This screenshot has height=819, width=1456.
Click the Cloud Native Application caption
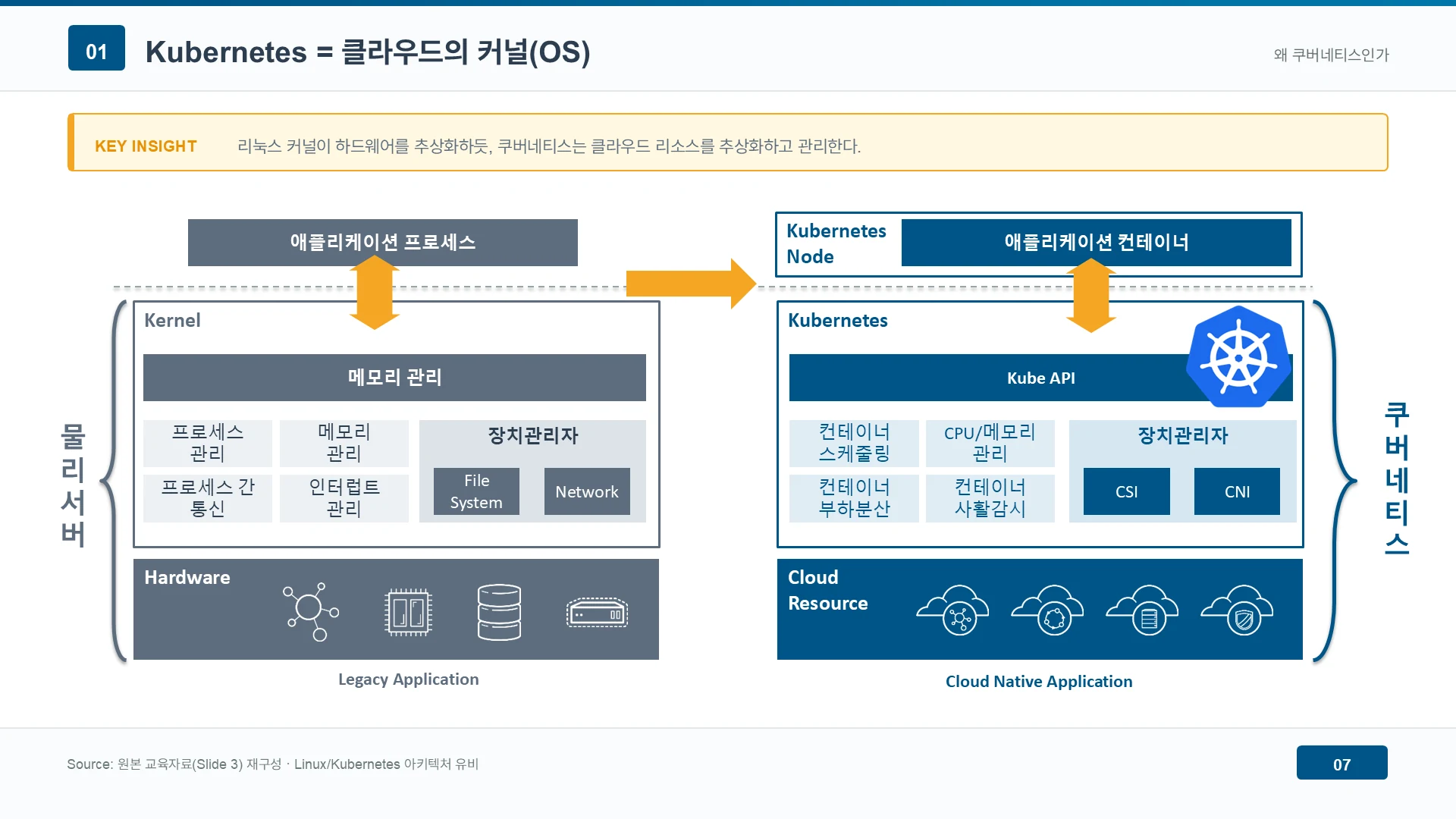click(x=1038, y=682)
